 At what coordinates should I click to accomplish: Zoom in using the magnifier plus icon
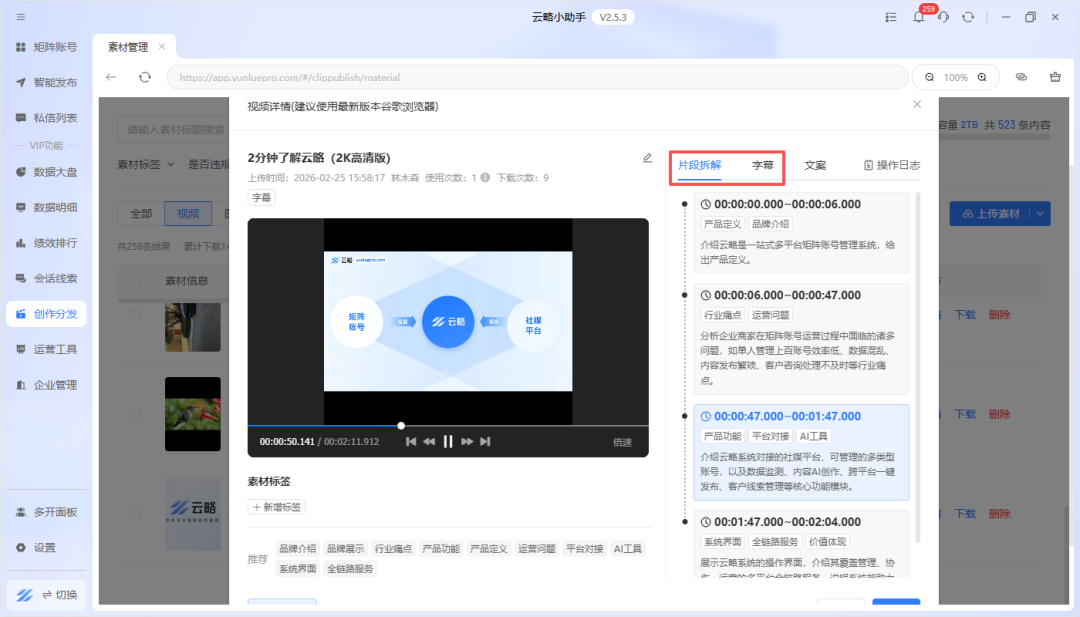pyautogui.click(x=982, y=77)
